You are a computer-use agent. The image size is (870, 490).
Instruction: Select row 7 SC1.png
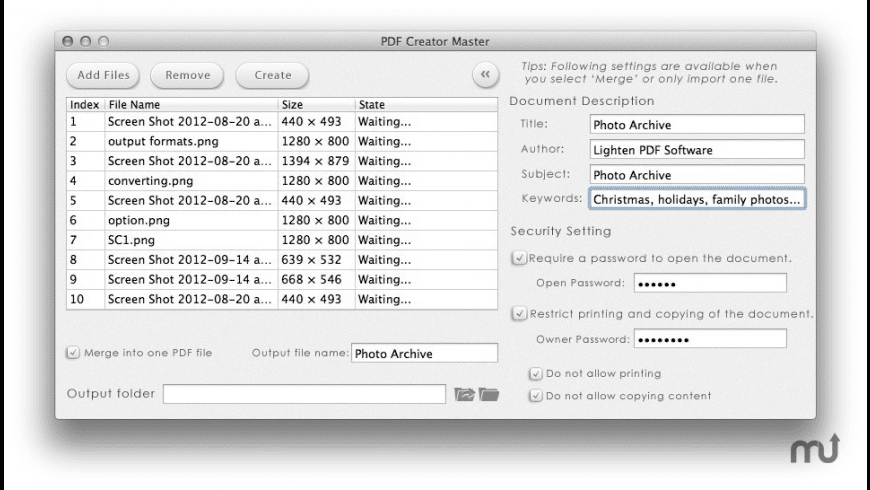click(282, 240)
